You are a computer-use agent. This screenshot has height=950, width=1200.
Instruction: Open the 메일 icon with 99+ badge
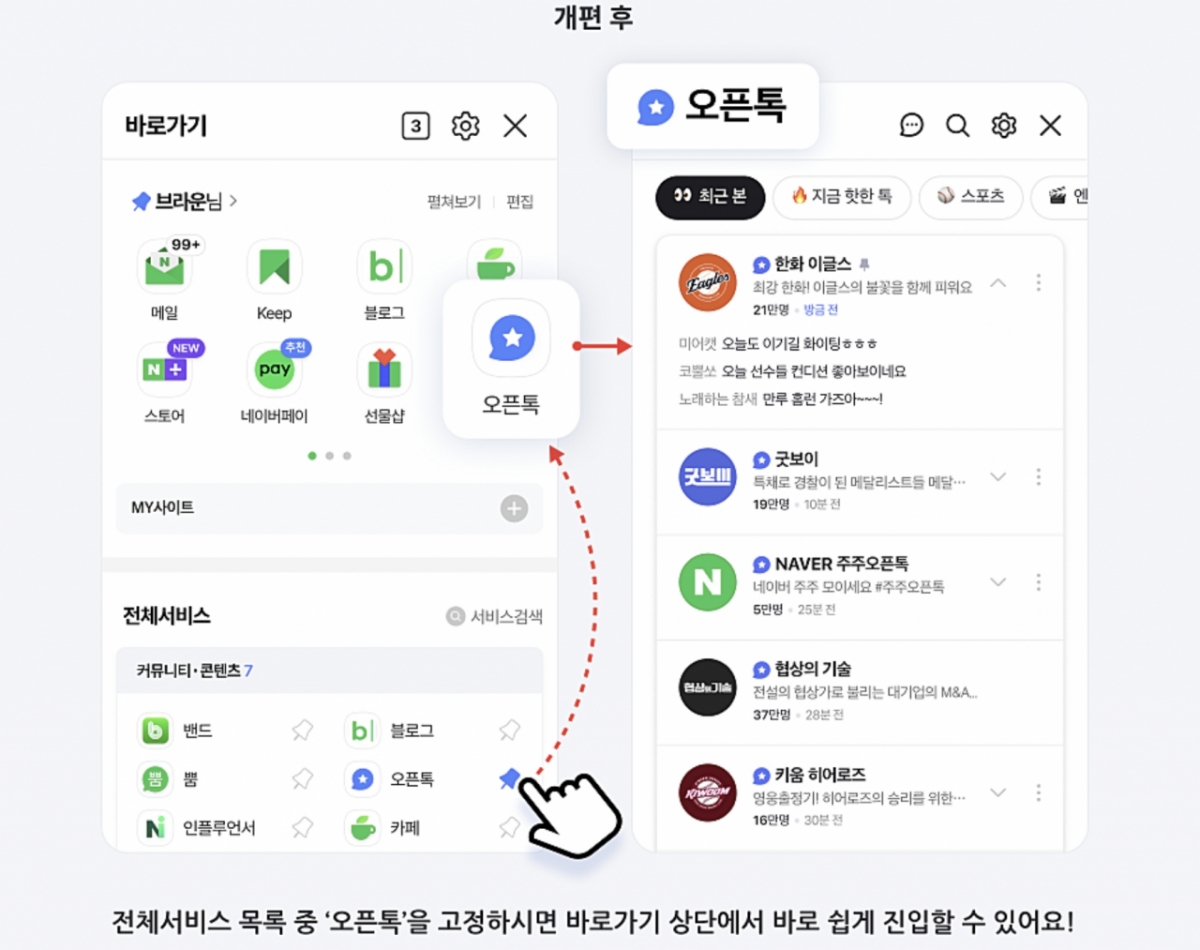[164, 267]
